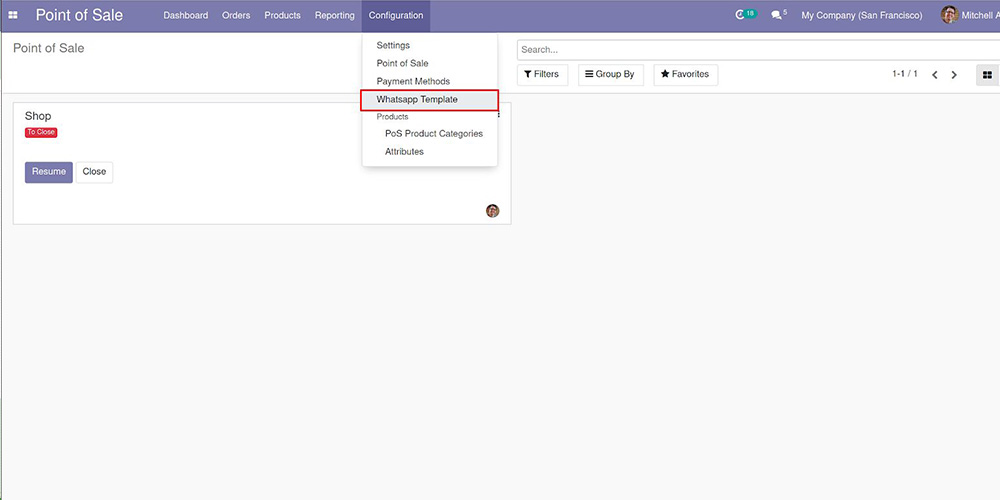Click the user avatar in the top bar

click(x=949, y=15)
